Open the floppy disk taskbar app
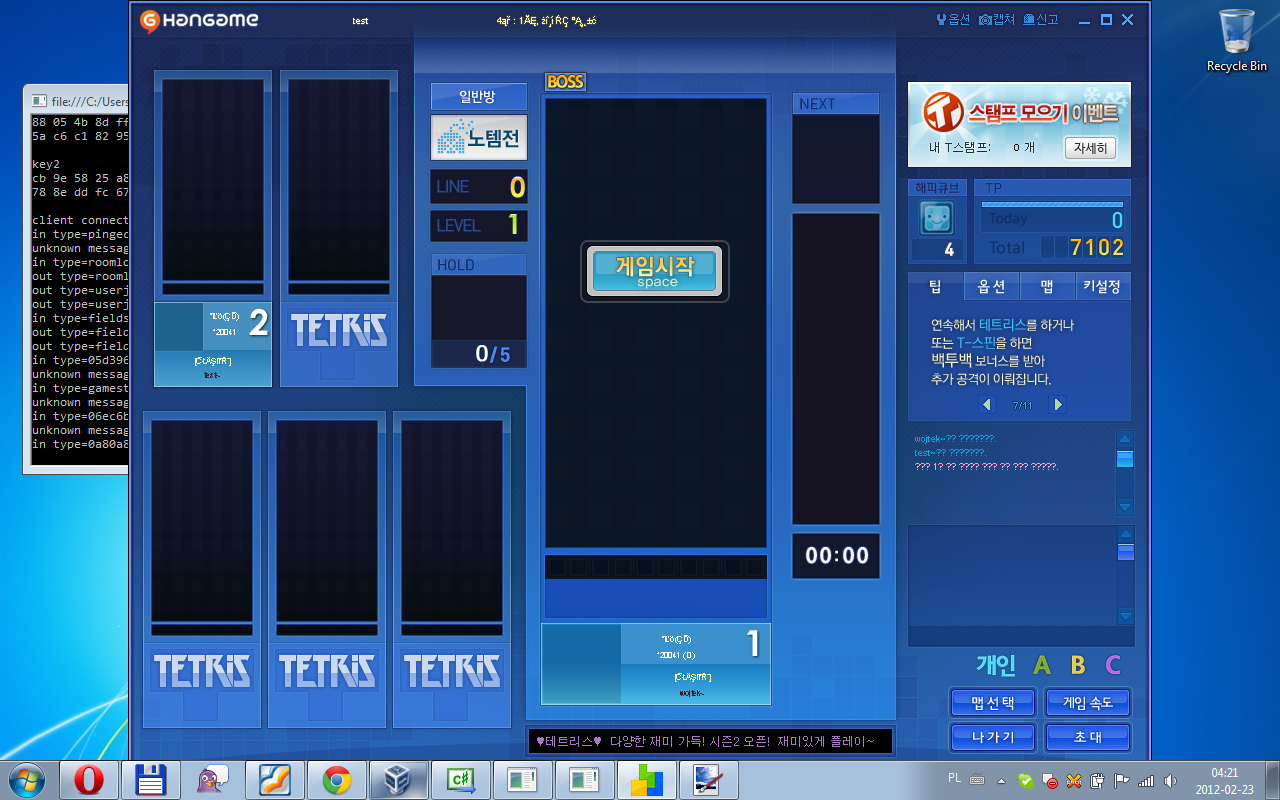The height and width of the screenshot is (800, 1280). pos(151,780)
